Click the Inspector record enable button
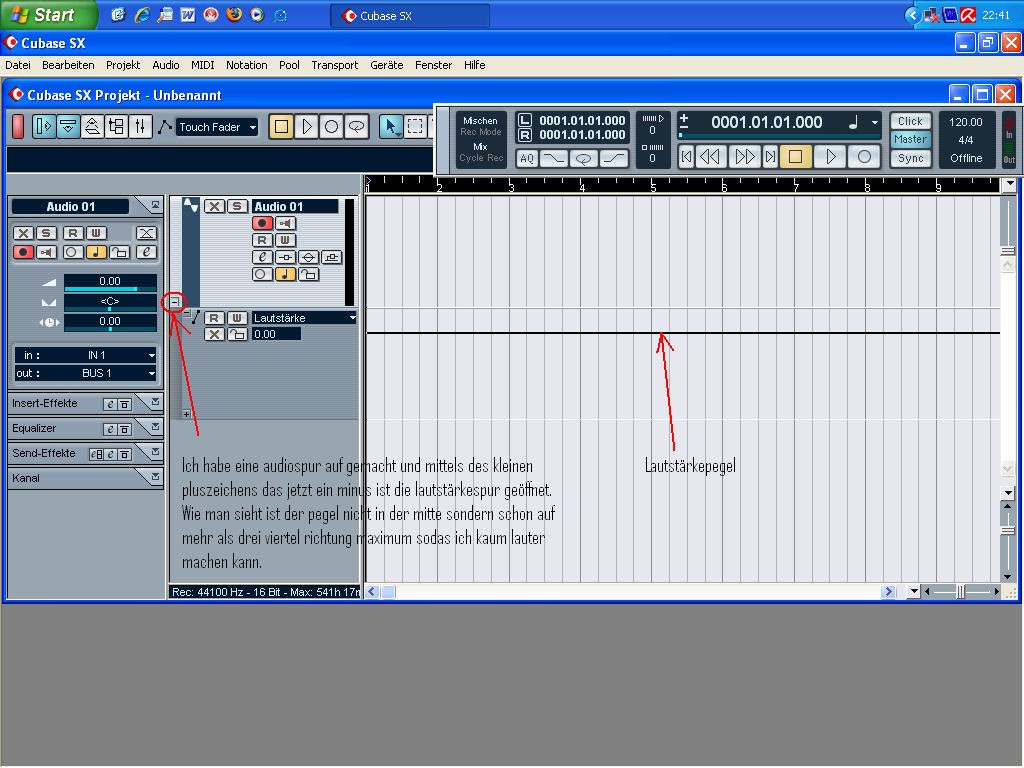The width and height of the screenshot is (1024, 768). click(24, 252)
